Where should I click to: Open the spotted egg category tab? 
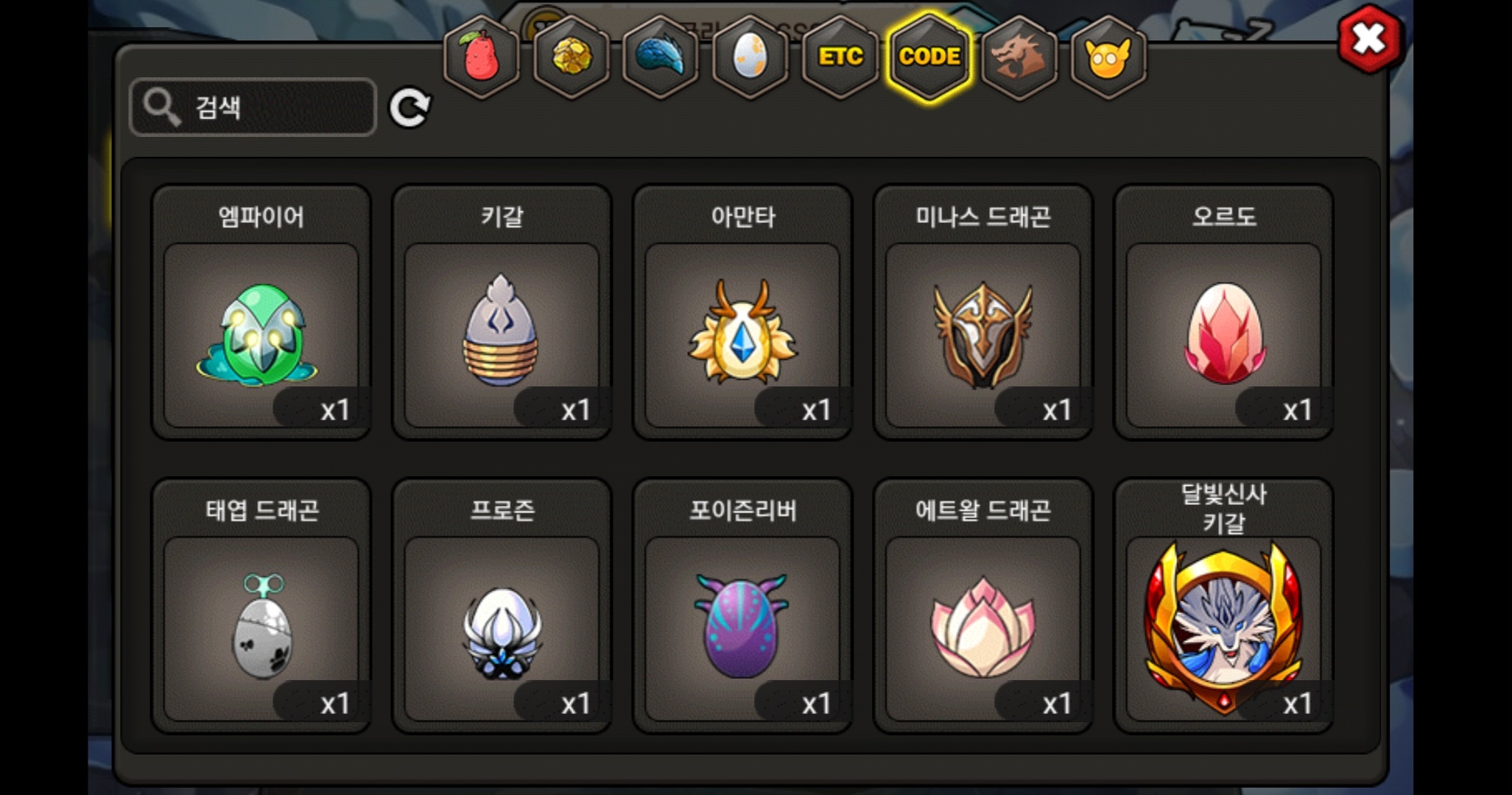[x=750, y=57]
